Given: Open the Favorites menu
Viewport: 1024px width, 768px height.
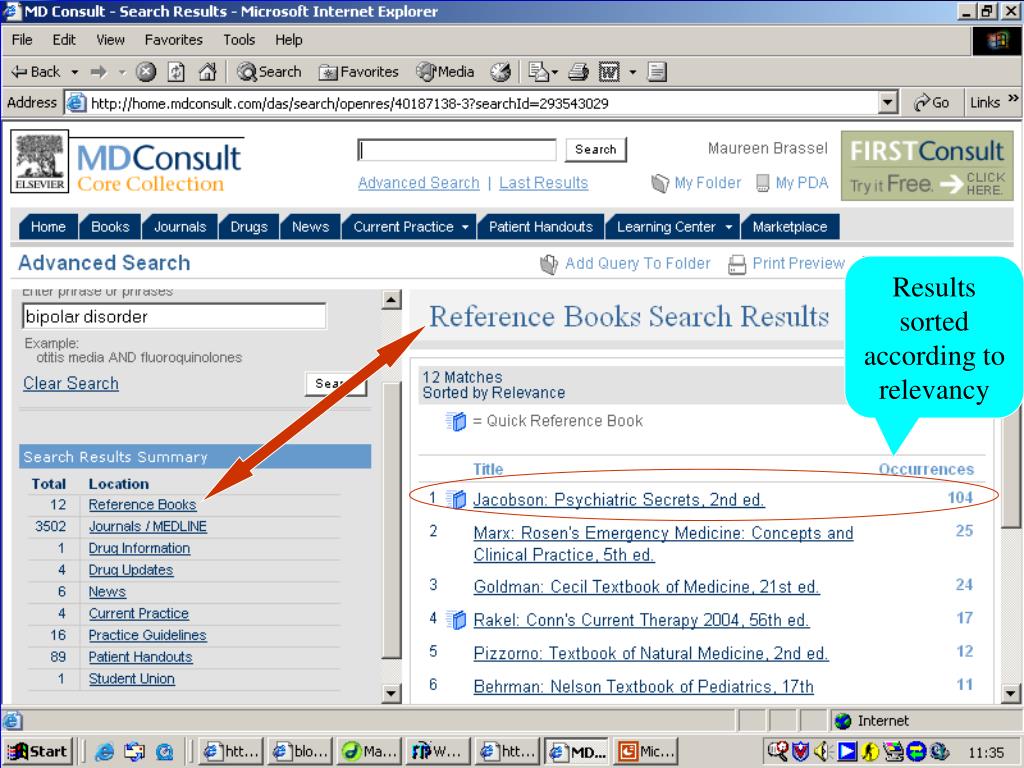Looking at the screenshot, I should point(174,40).
